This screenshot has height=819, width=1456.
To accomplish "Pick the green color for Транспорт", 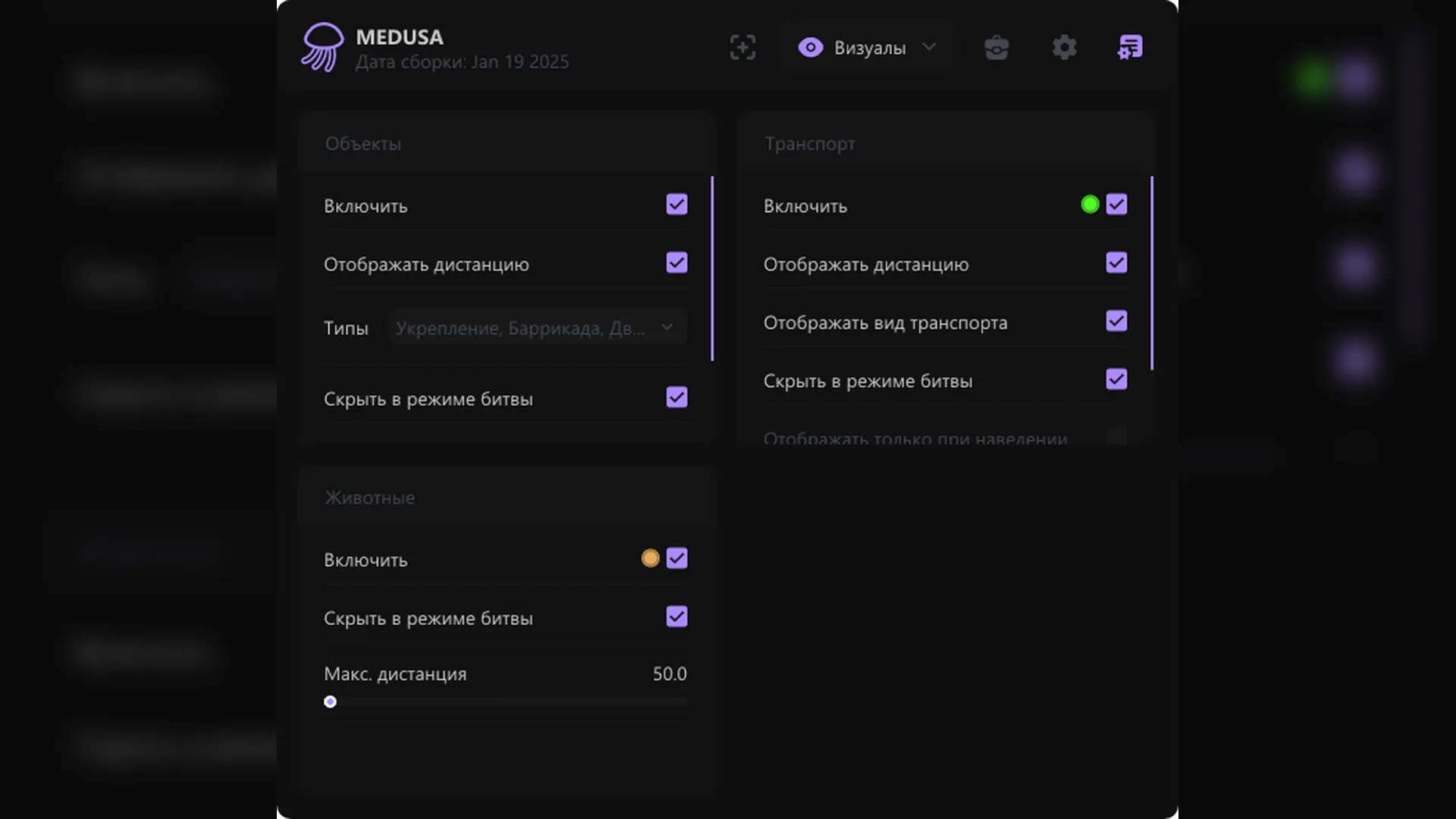I will 1090,205.
